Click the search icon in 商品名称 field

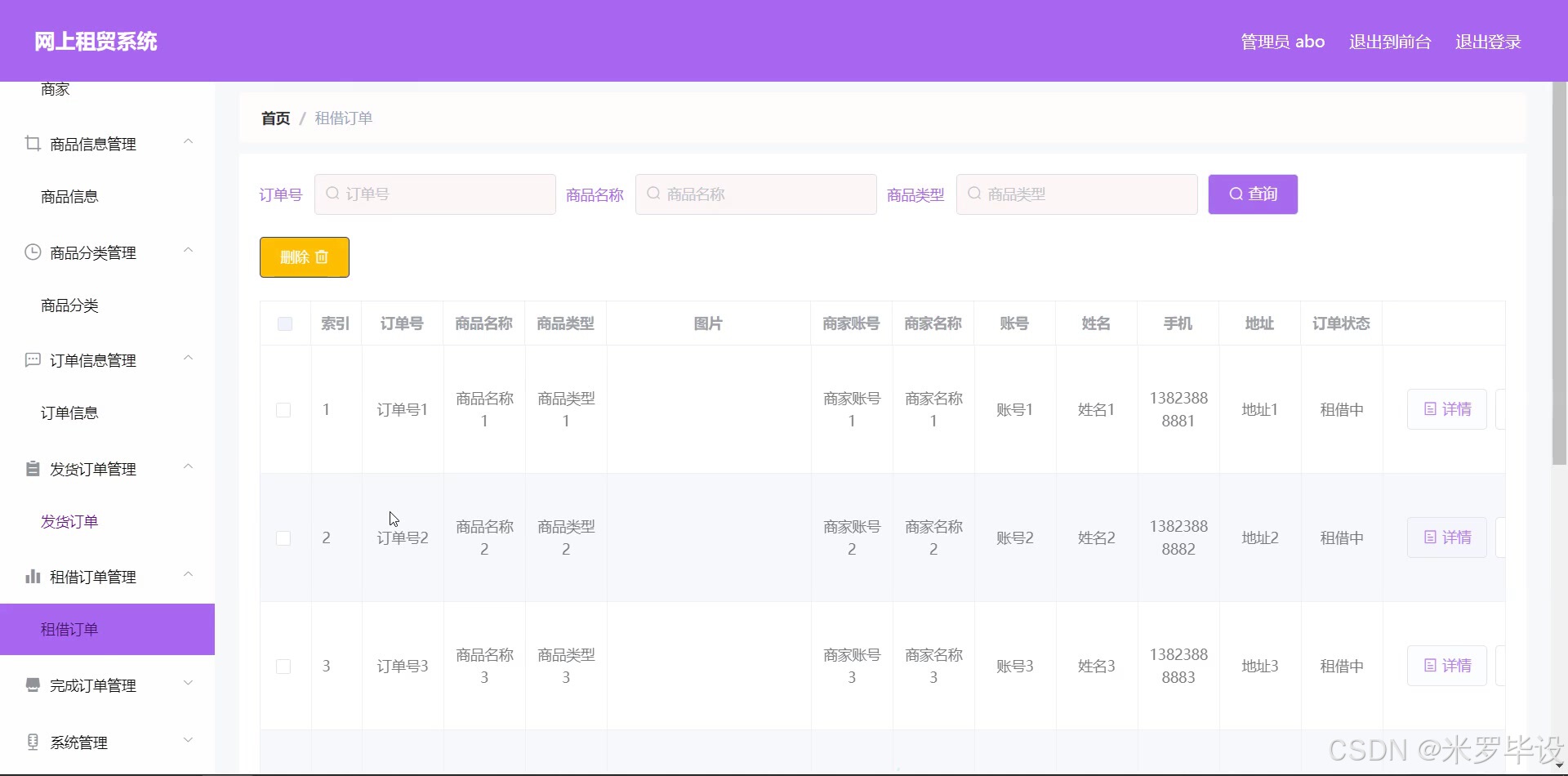tap(653, 194)
